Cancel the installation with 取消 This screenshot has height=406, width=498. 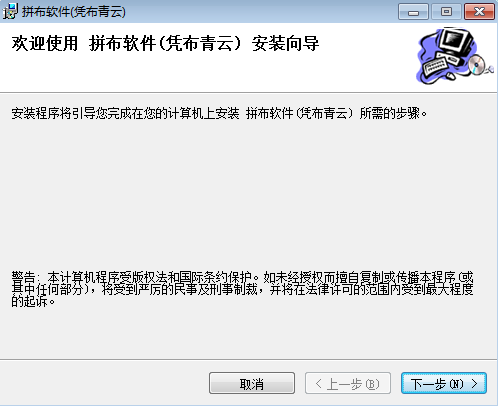pyautogui.click(x=252, y=383)
